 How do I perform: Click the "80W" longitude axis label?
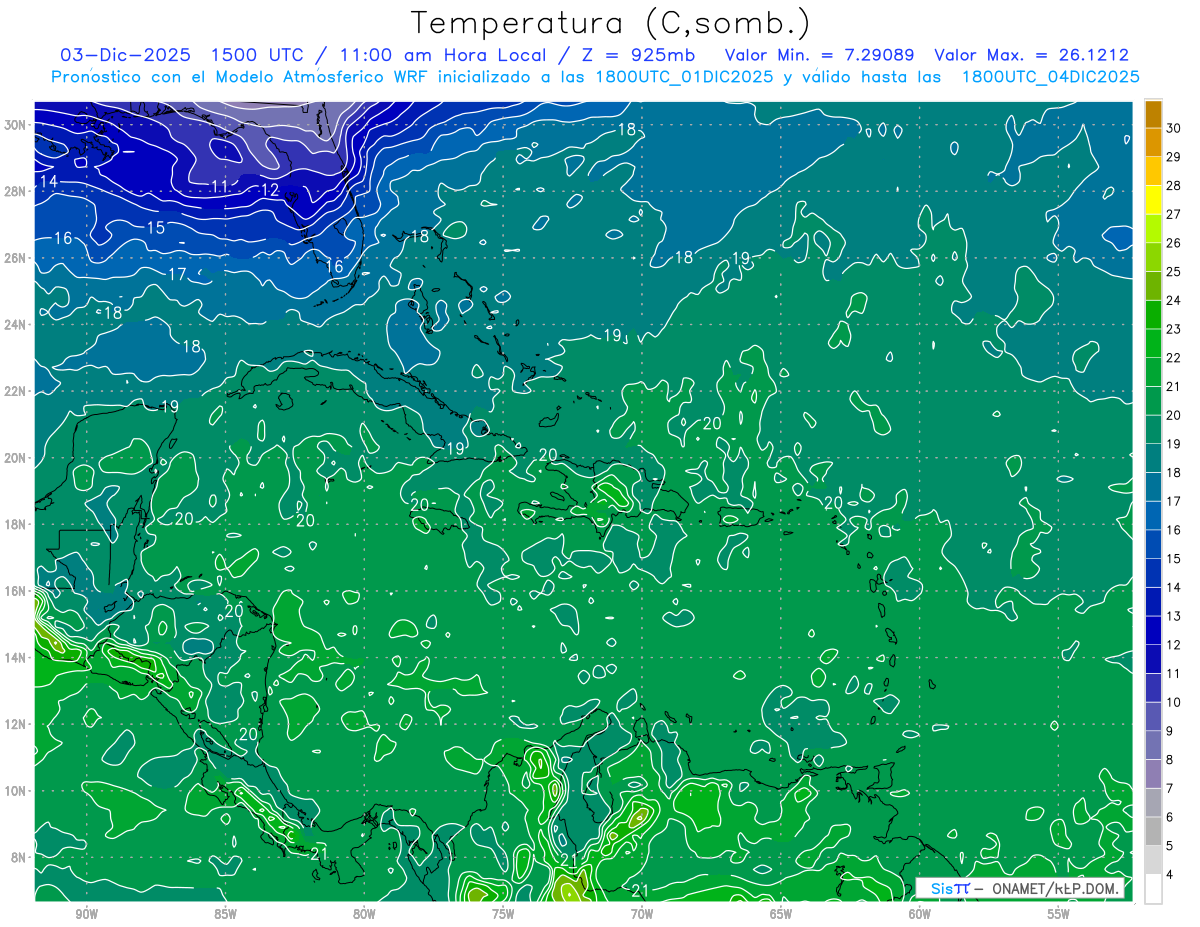tap(364, 915)
